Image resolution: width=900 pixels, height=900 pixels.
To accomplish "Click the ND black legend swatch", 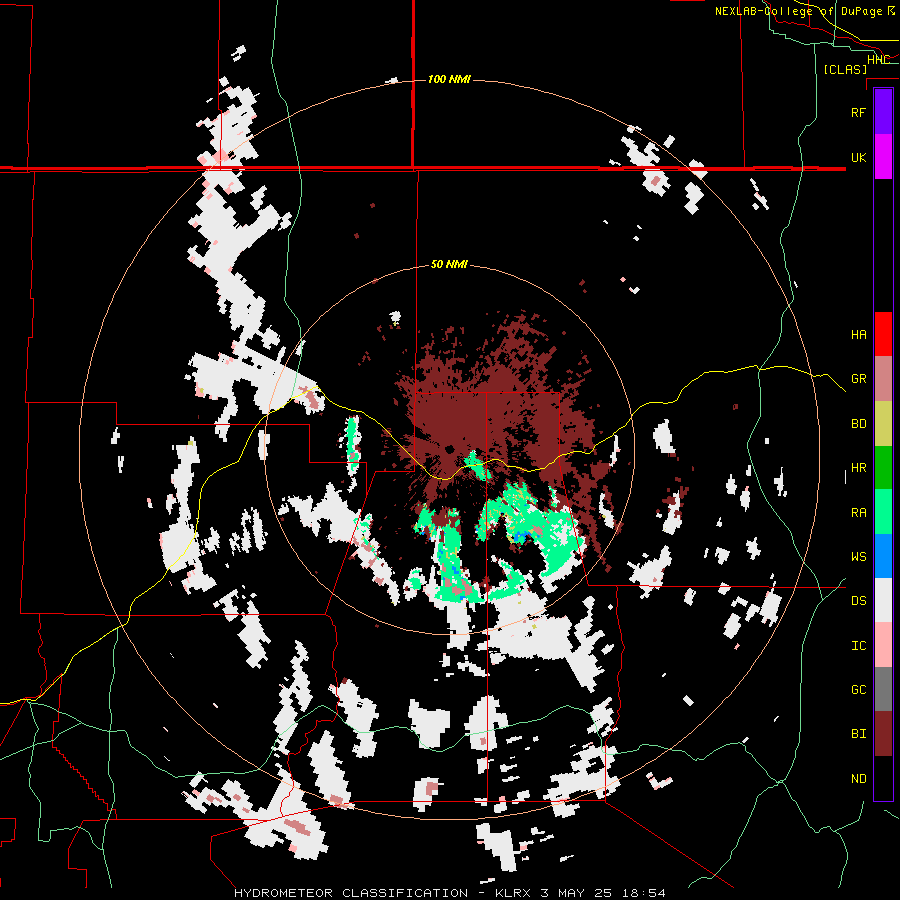I will pos(883,778).
